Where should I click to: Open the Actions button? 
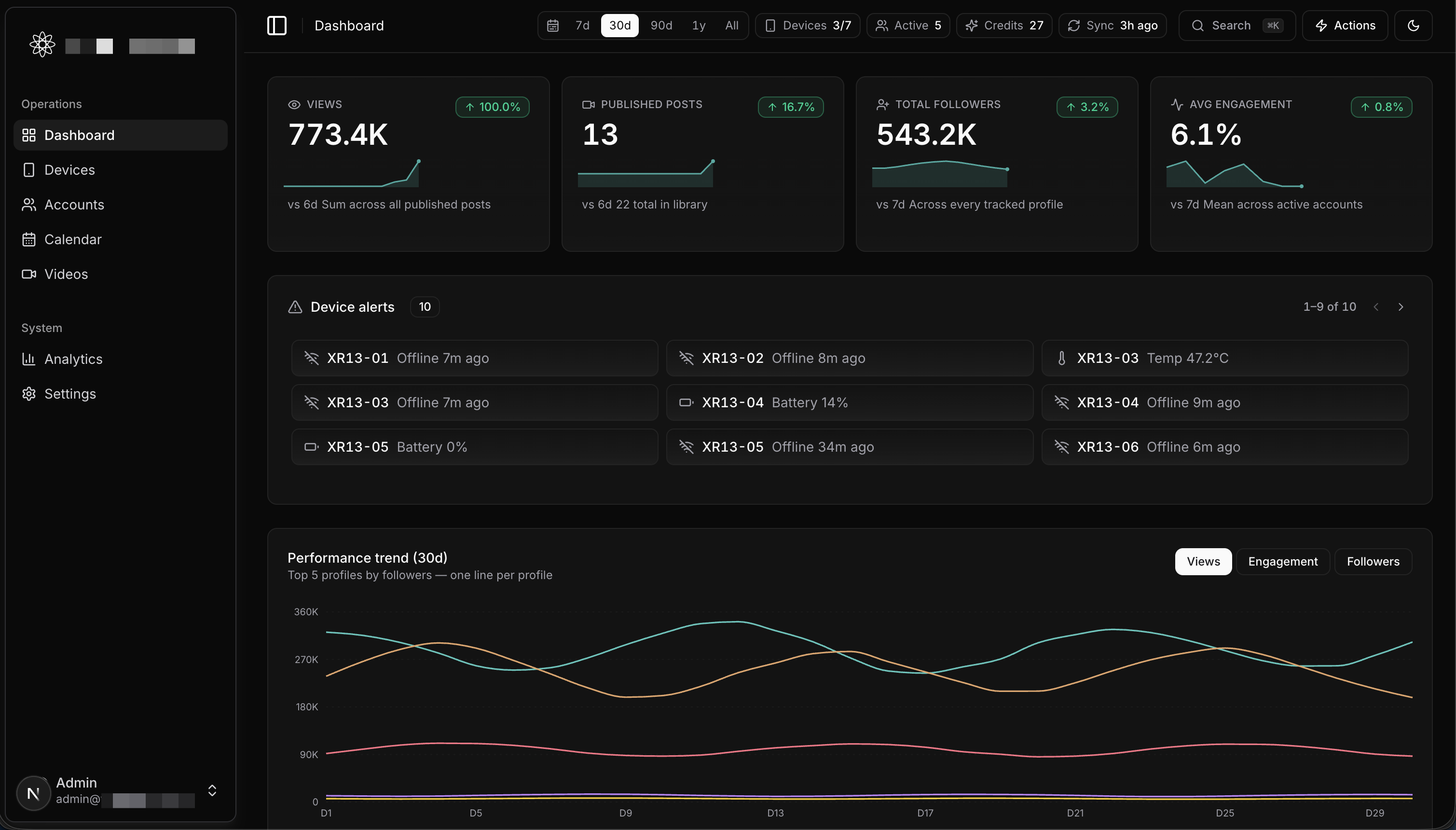(1346, 26)
